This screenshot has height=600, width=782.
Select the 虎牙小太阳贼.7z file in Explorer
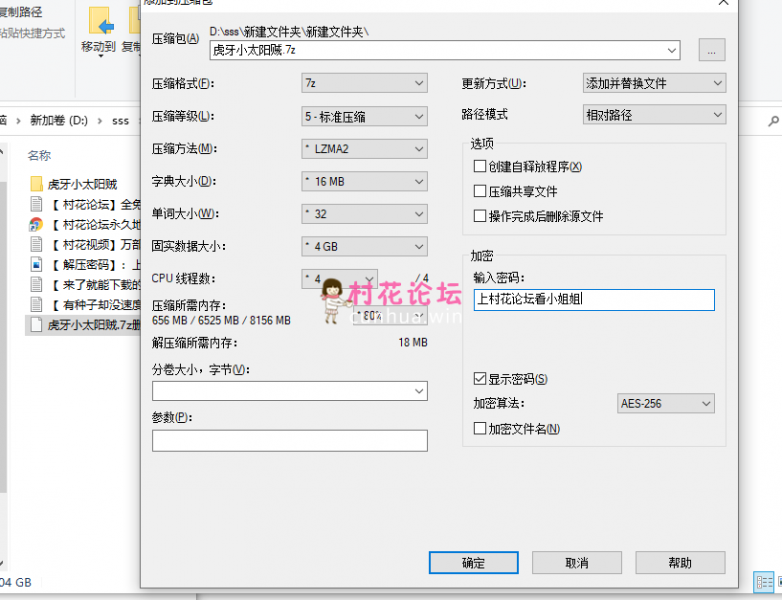(36, 325)
